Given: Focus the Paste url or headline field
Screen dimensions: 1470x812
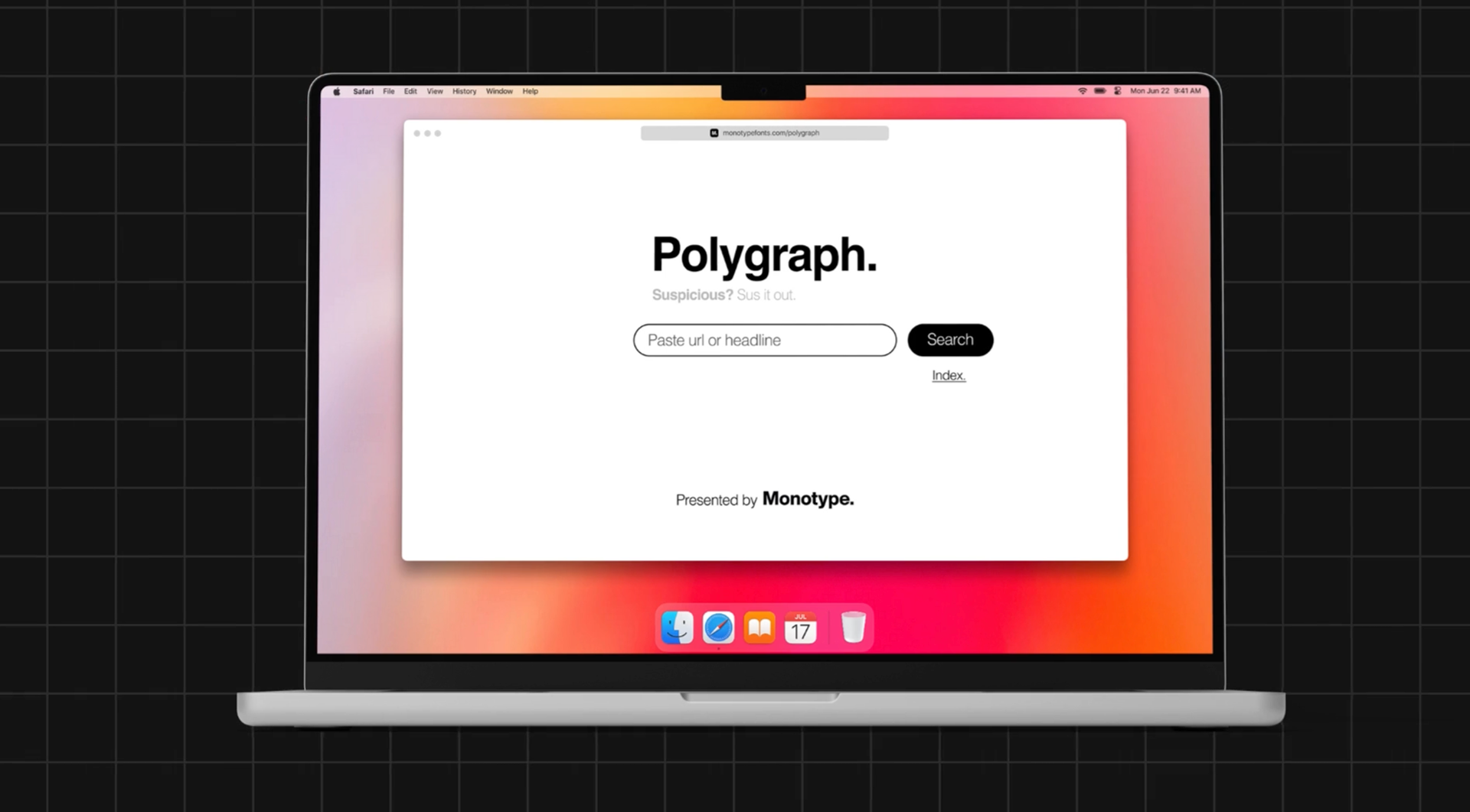Looking at the screenshot, I should coord(764,340).
